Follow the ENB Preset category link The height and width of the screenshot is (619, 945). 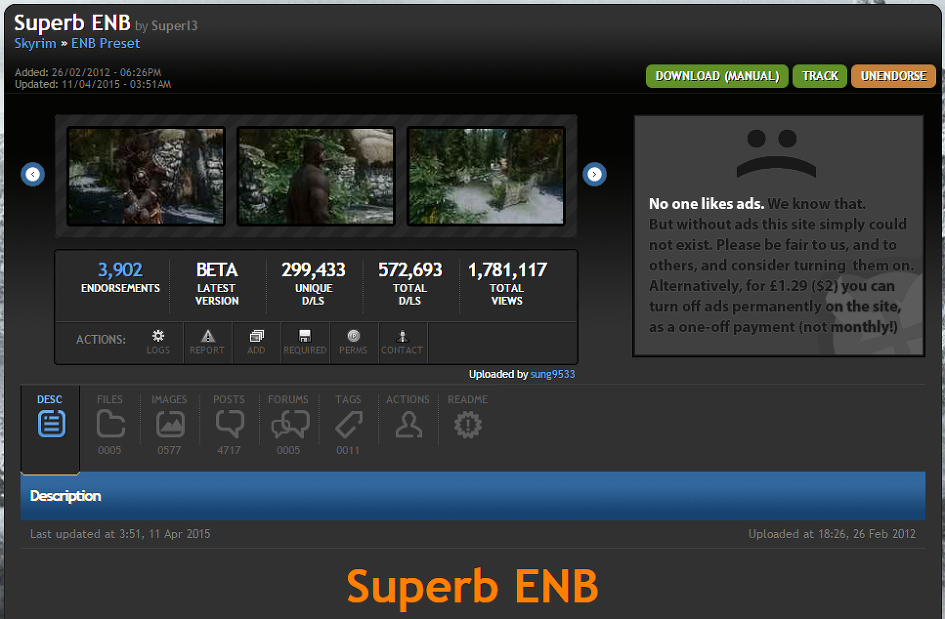[x=105, y=43]
